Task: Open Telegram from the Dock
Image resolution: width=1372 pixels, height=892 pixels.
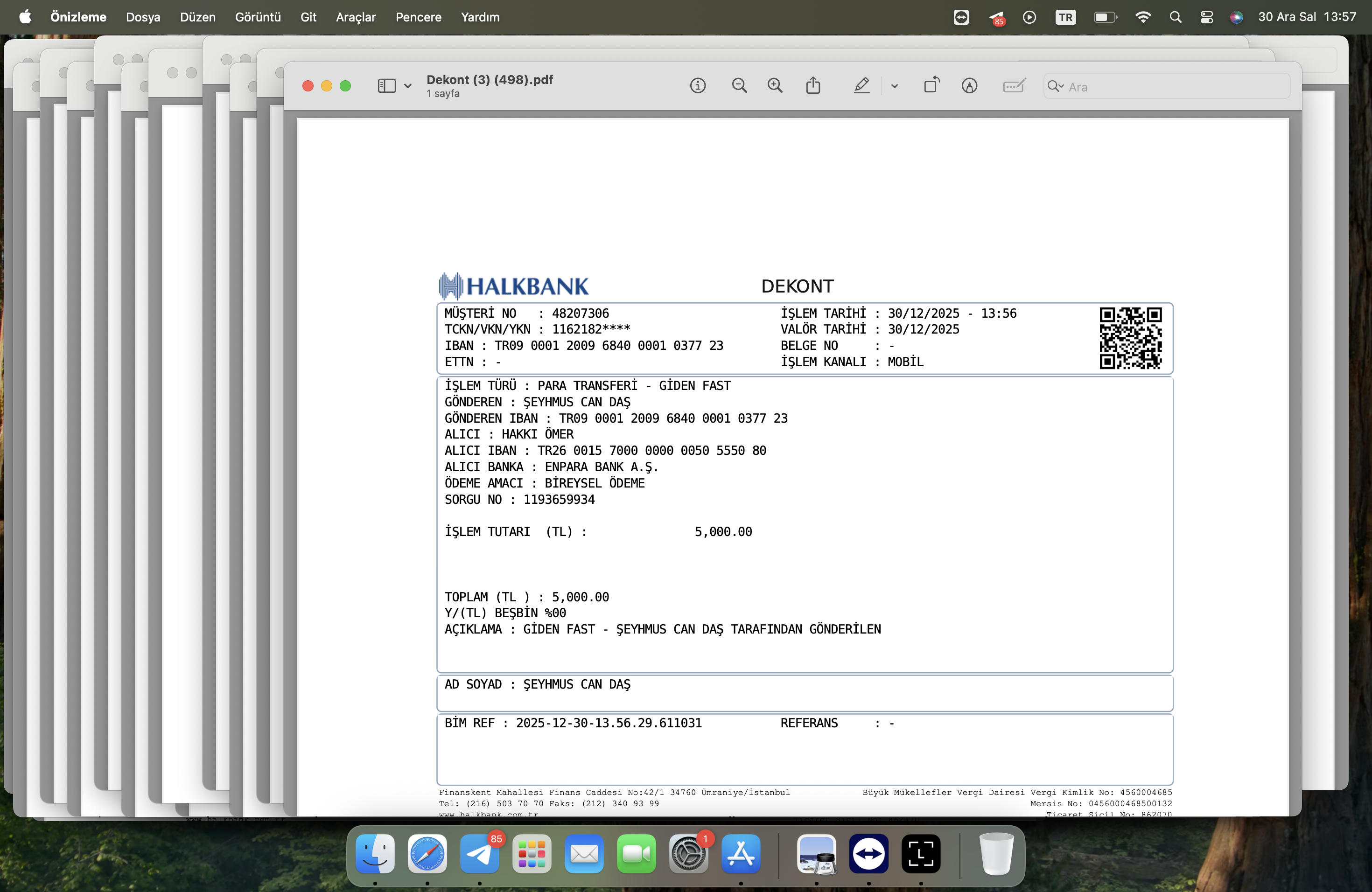Action: (x=480, y=853)
